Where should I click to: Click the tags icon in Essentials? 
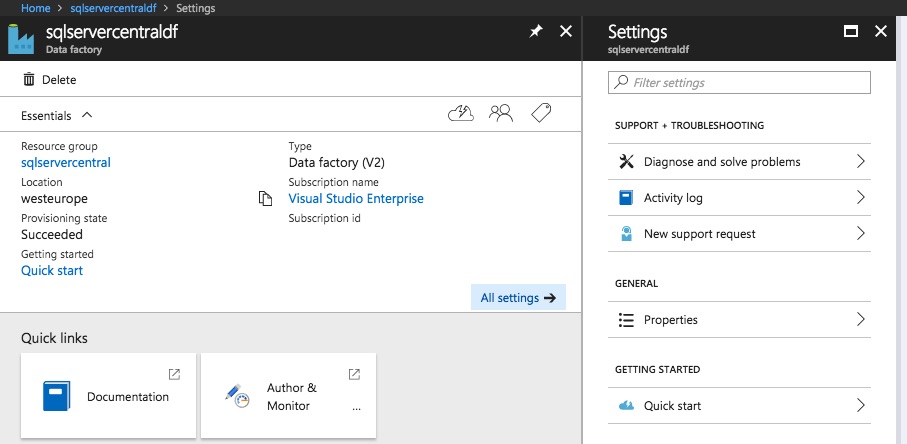point(541,114)
